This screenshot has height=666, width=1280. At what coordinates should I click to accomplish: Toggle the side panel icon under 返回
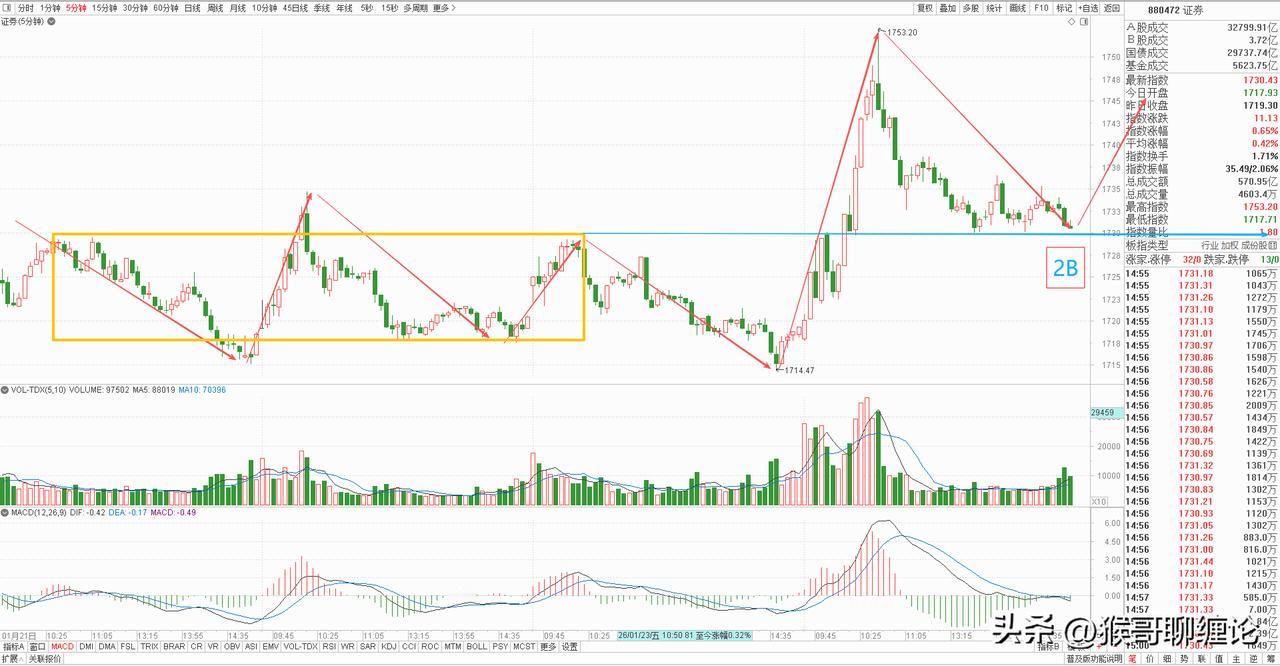pyautogui.click(x=1084, y=21)
